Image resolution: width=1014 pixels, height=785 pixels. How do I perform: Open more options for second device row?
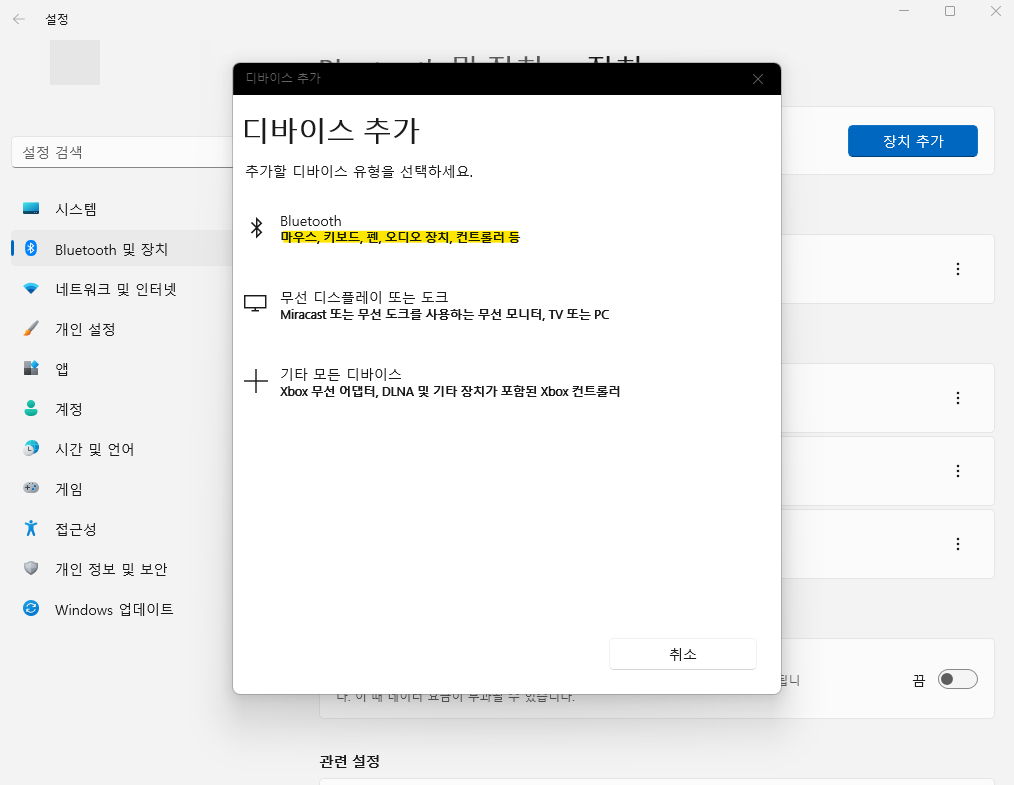click(x=958, y=398)
